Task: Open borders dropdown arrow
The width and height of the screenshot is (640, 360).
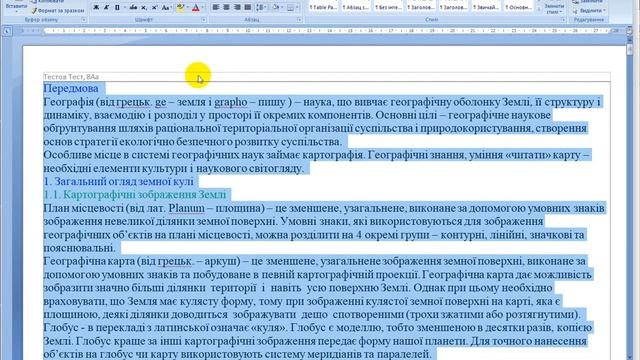Action: pyautogui.click(x=297, y=7)
